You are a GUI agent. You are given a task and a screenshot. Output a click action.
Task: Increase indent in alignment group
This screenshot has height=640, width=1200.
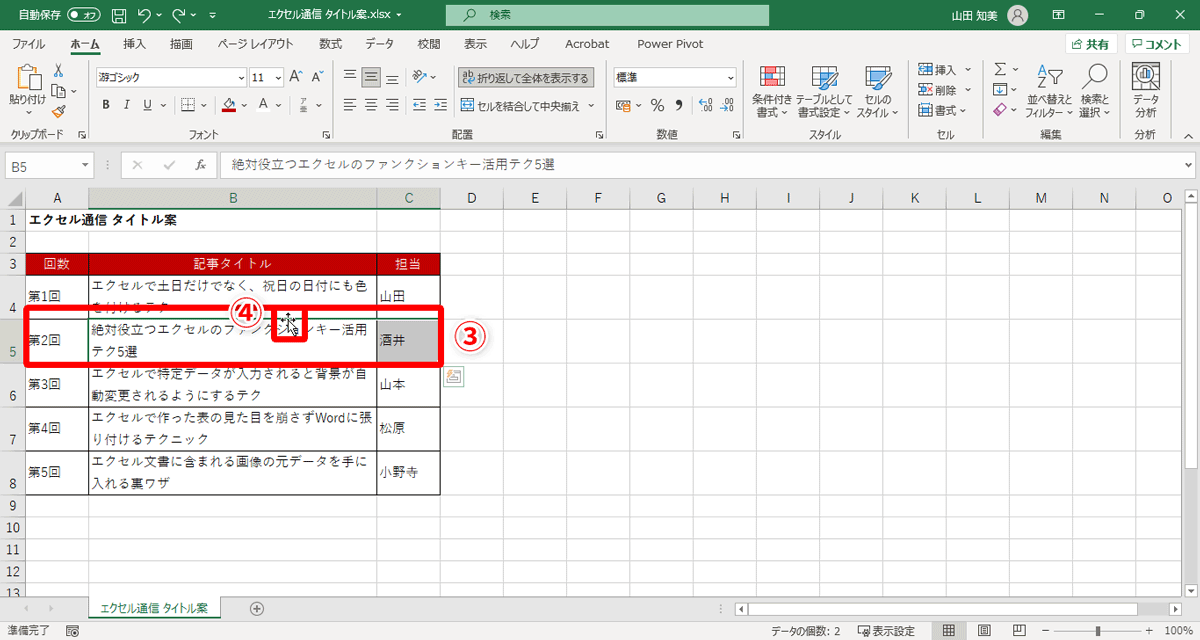coord(442,104)
